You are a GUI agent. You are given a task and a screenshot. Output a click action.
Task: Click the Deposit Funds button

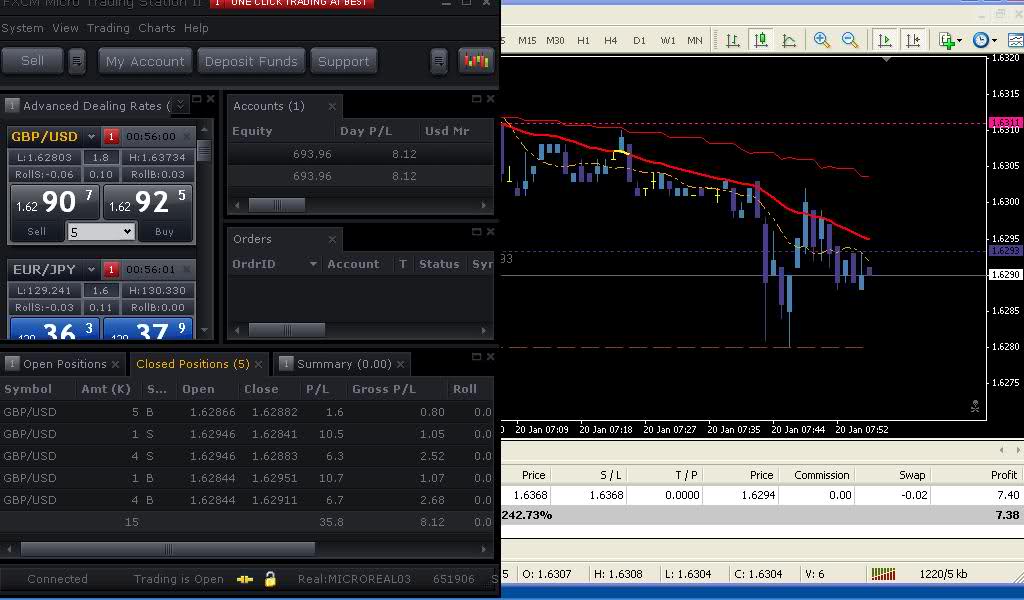(251, 61)
